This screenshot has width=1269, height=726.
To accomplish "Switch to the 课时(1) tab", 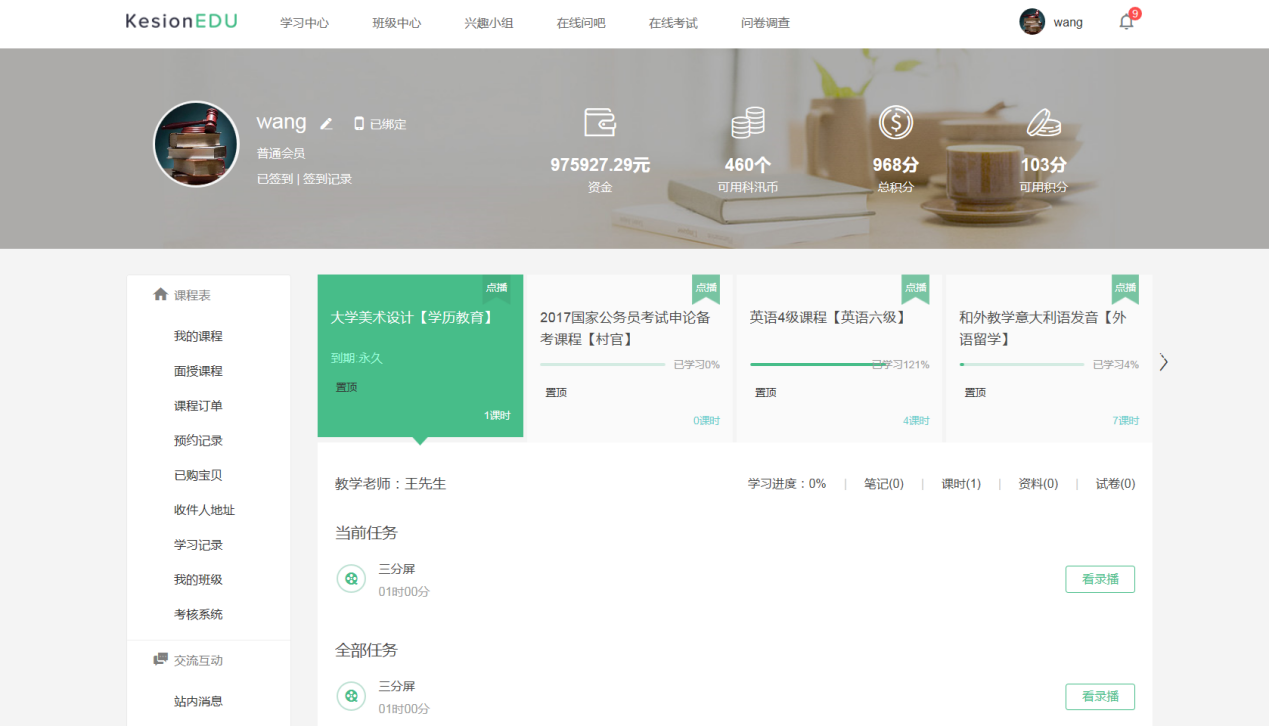I will 959,483.
